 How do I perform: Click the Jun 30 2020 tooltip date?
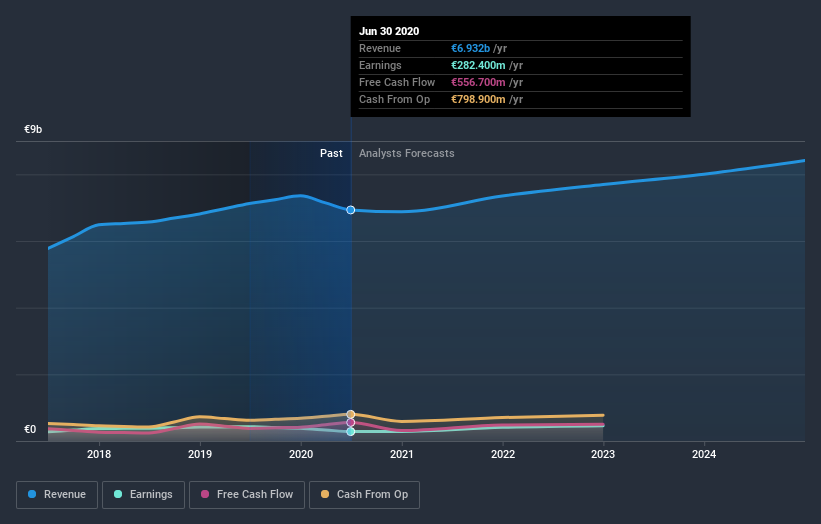pos(389,31)
